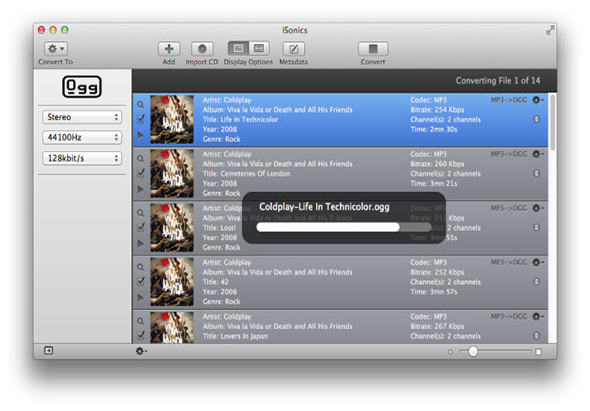Image resolution: width=590 pixels, height=411 pixels.
Task: Click status indicator on track 42 row
Action: pos(537,282)
